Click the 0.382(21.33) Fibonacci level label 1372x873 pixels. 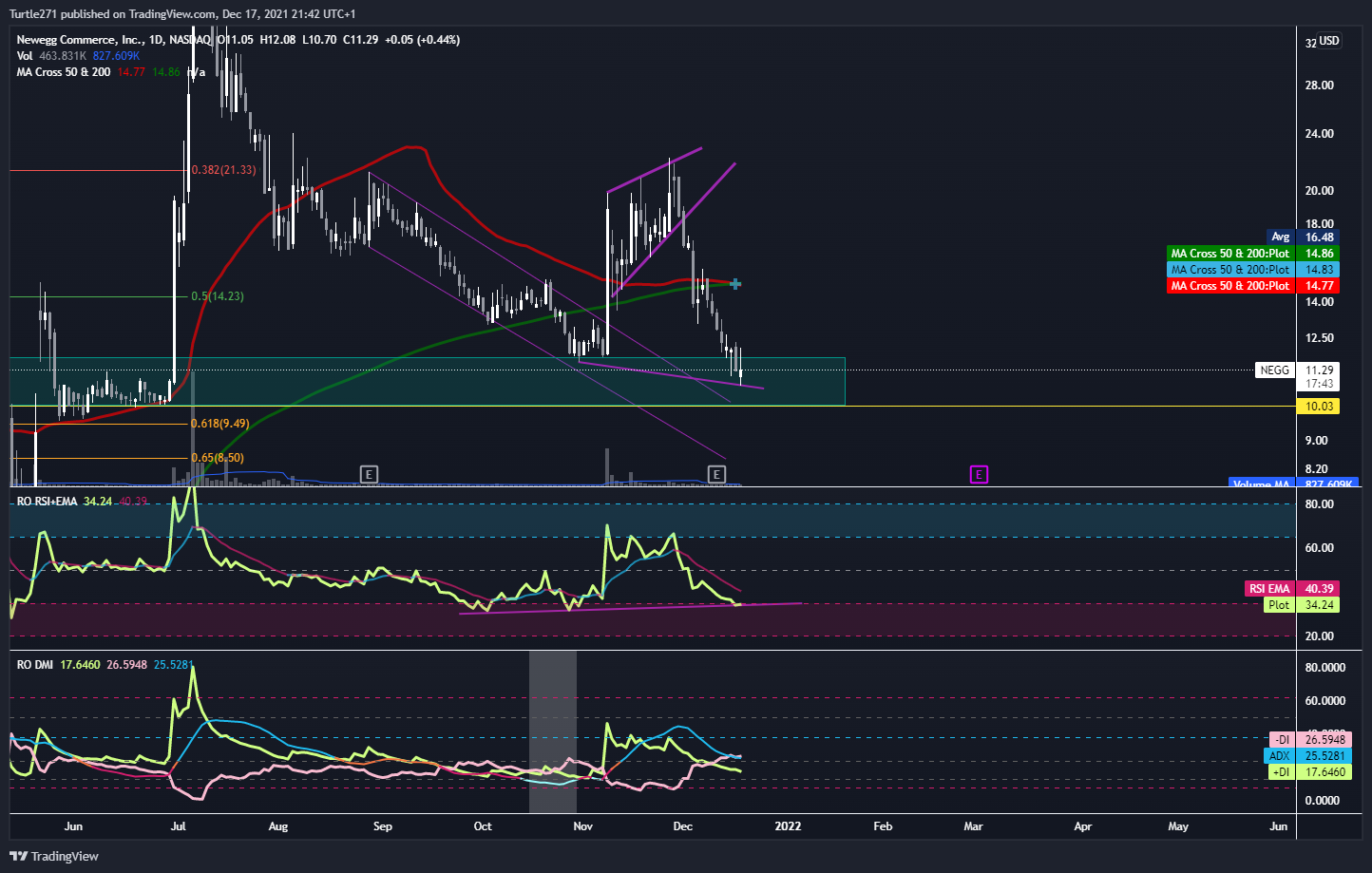click(223, 170)
